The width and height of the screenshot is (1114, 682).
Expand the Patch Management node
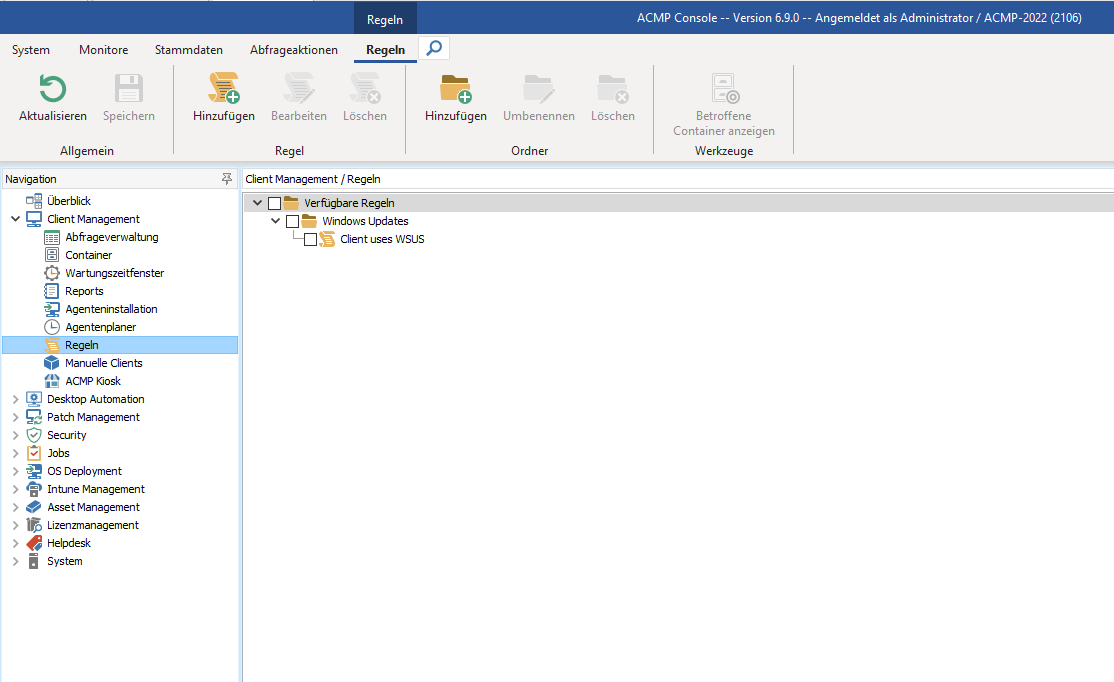[x=15, y=417]
